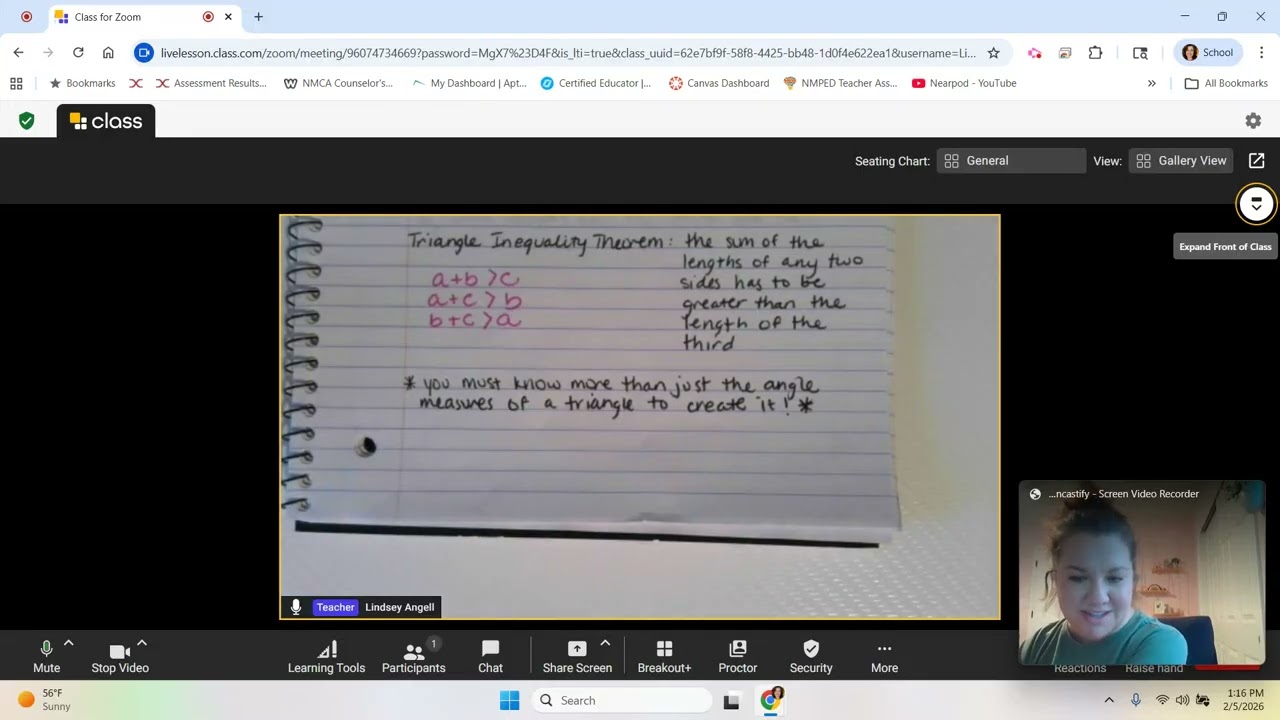Image resolution: width=1280 pixels, height=720 pixels.
Task: Open the apps grid in bookmarks bar
Action: pyautogui.click(x=16, y=83)
